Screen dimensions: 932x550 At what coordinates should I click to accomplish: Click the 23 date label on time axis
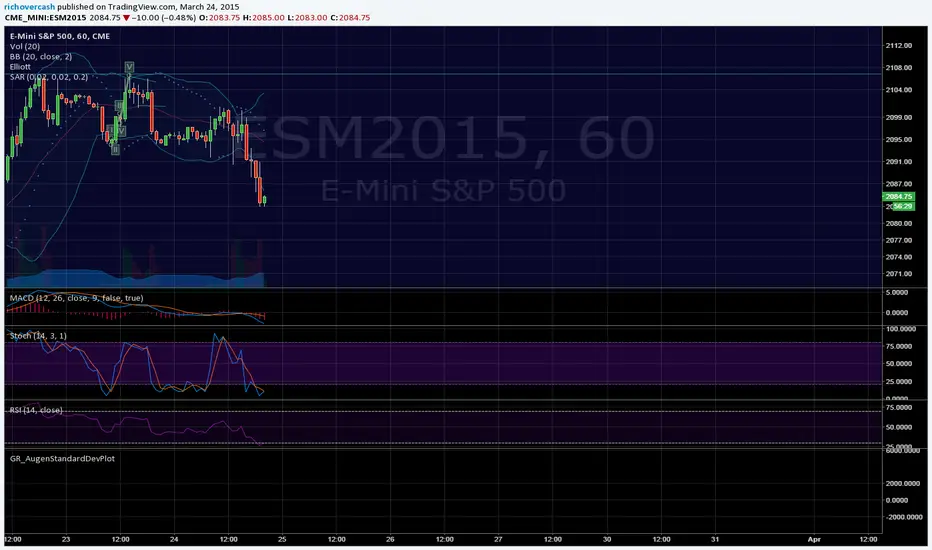tap(65, 540)
